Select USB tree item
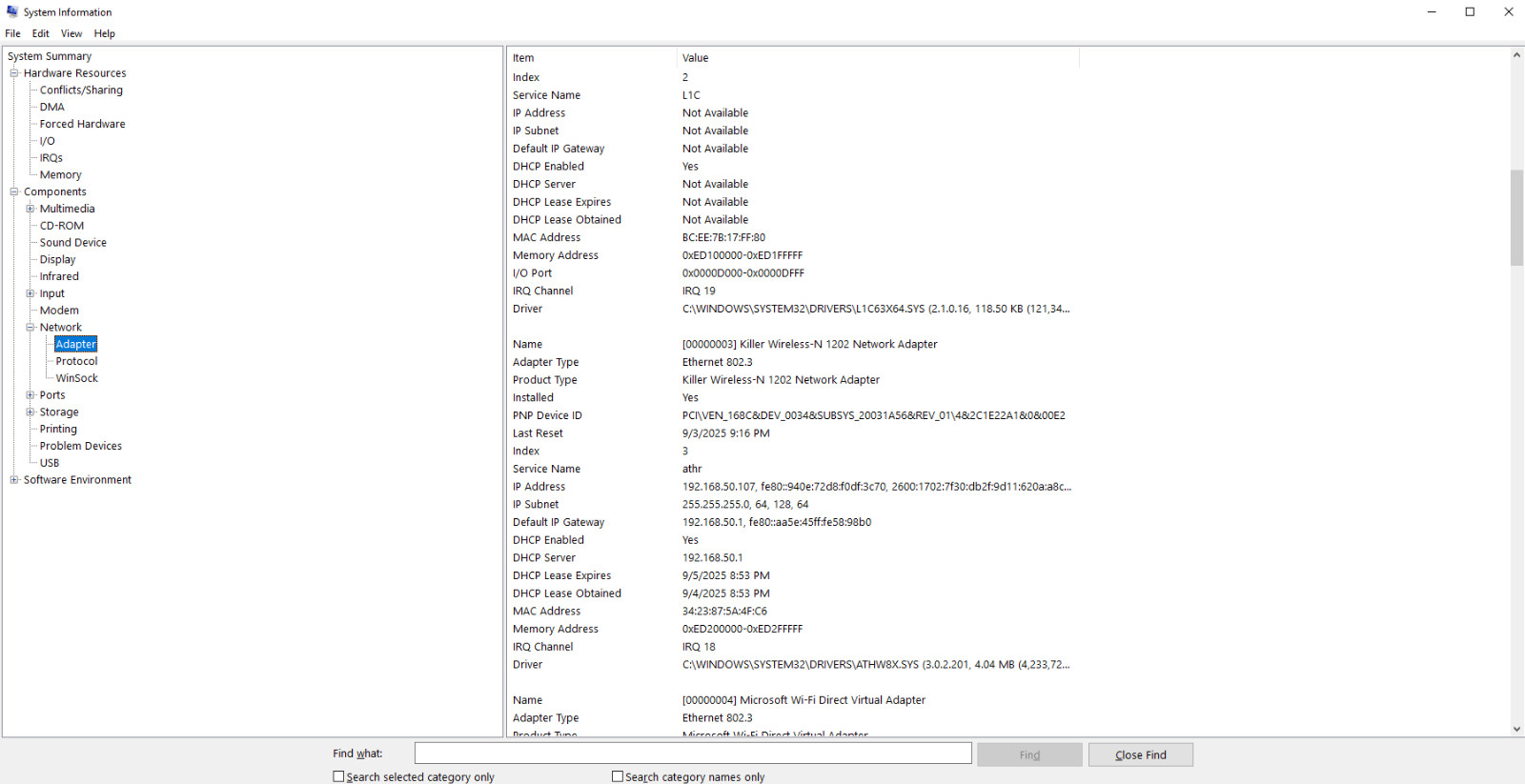Screen dimensions: 1525x784 (x=50, y=463)
